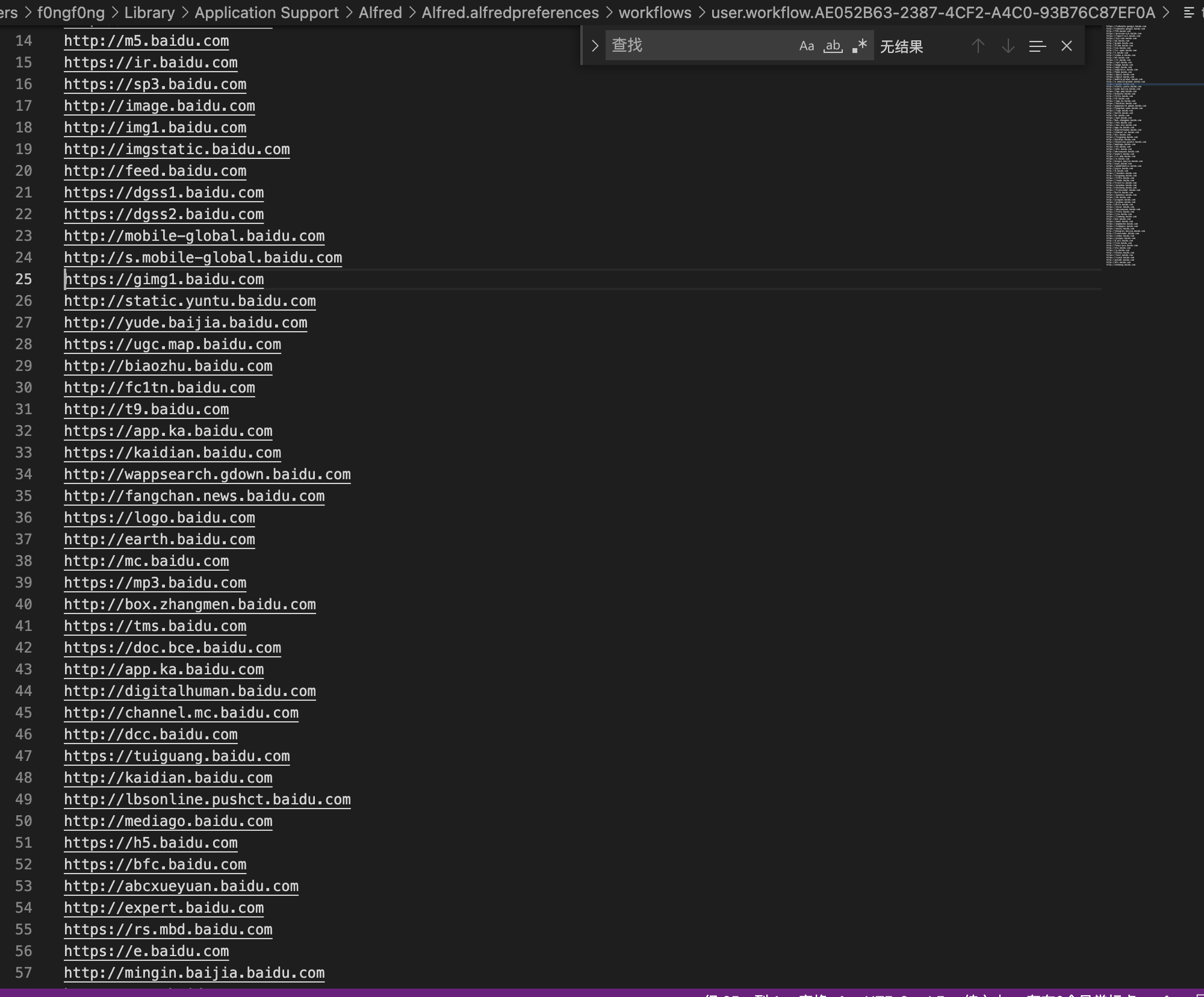This screenshot has width=1204, height=997.
Task: Click the https://mp3.baidu.com link
Action: (x=155, y=583)
